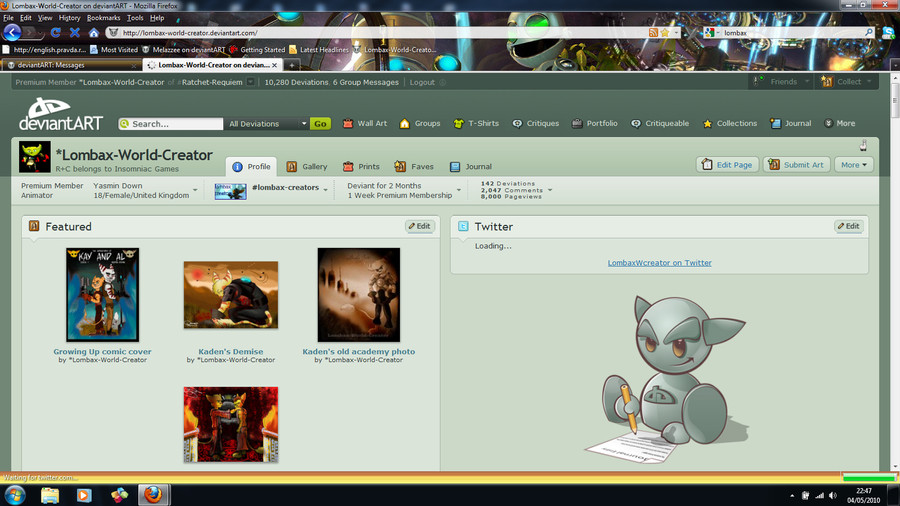Subscribe via the RSS feed icon

[653, 33]
